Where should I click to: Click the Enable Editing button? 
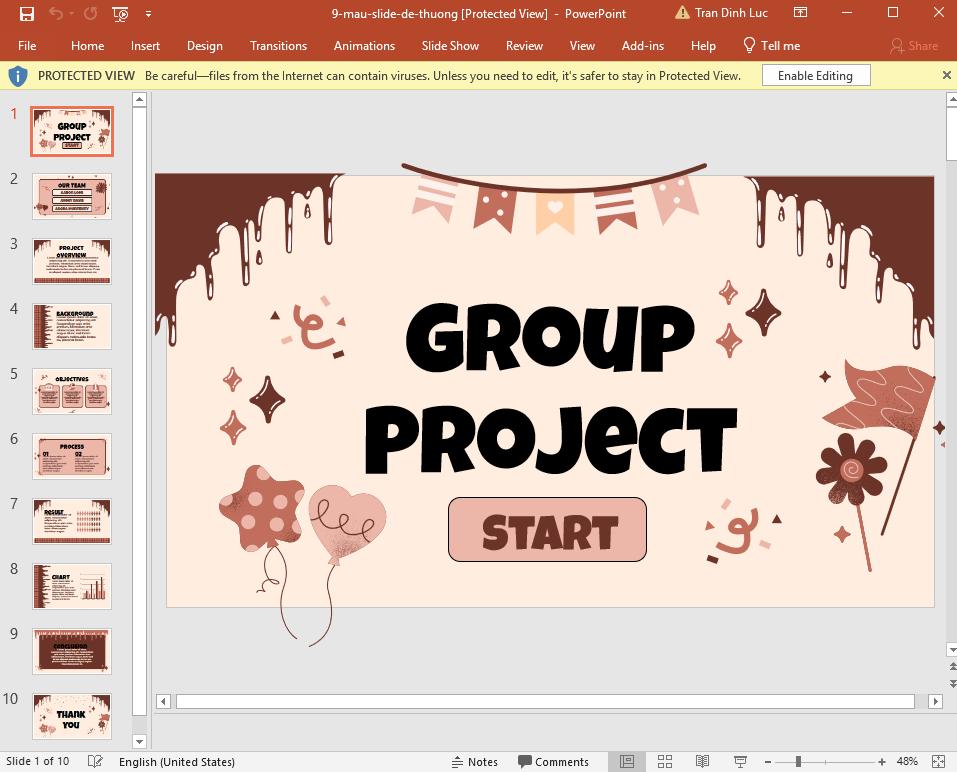coord(816,75)
